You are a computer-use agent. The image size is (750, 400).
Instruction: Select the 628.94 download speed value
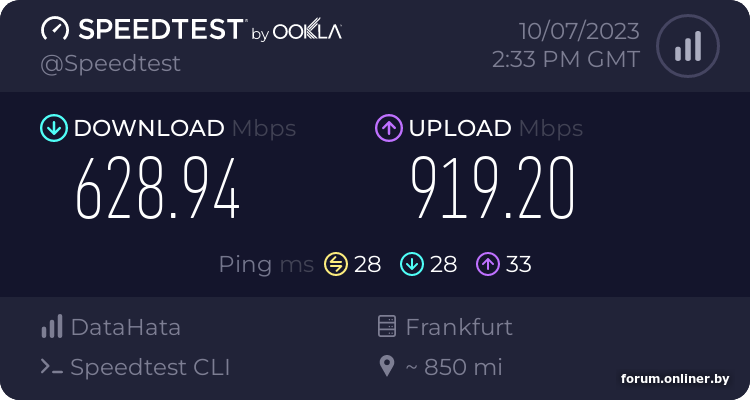click(x=158, y=190)
